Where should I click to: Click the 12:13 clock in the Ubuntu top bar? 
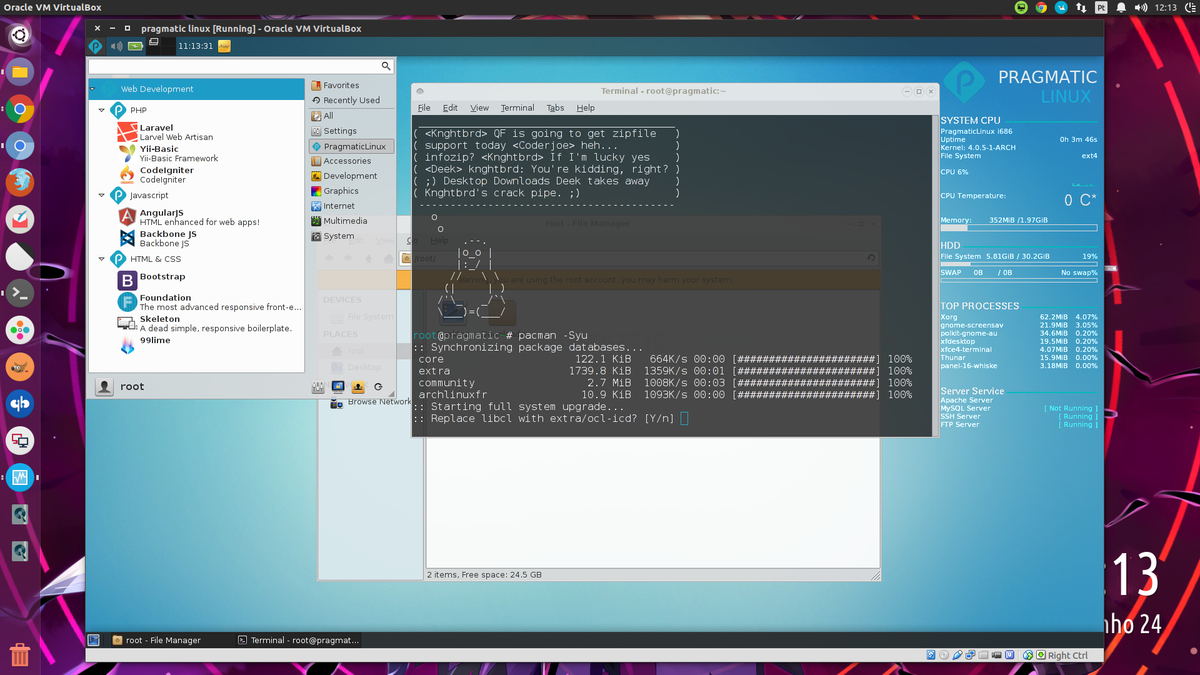point(1166,7)
